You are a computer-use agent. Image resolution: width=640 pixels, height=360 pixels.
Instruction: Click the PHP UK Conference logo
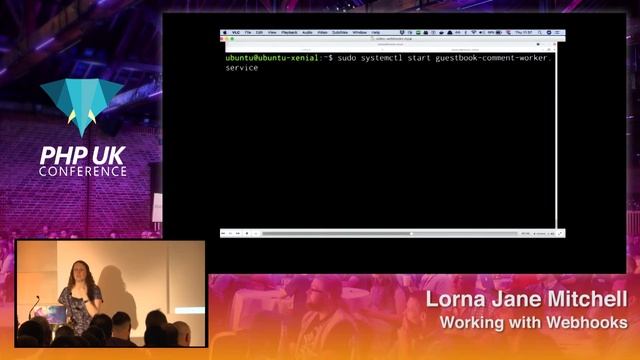click(x=82, y=127)
